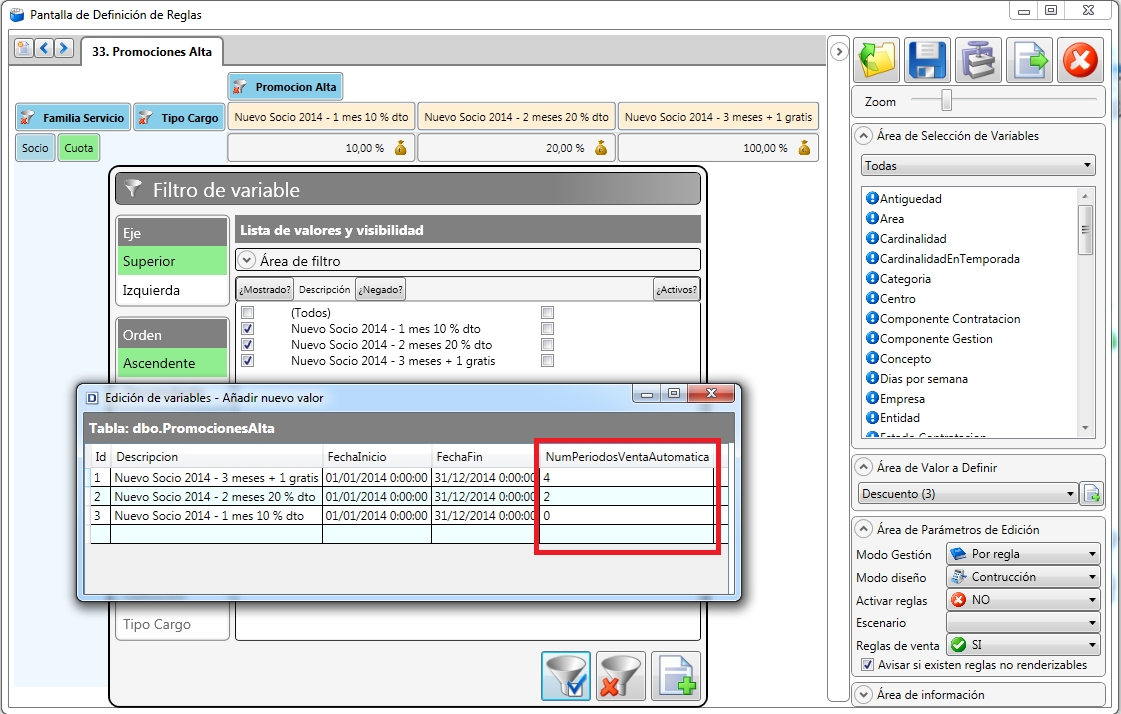Open the 'Todas' variables dropdown
Viewport: 1121px width, 714px height.
click(978, 165)
